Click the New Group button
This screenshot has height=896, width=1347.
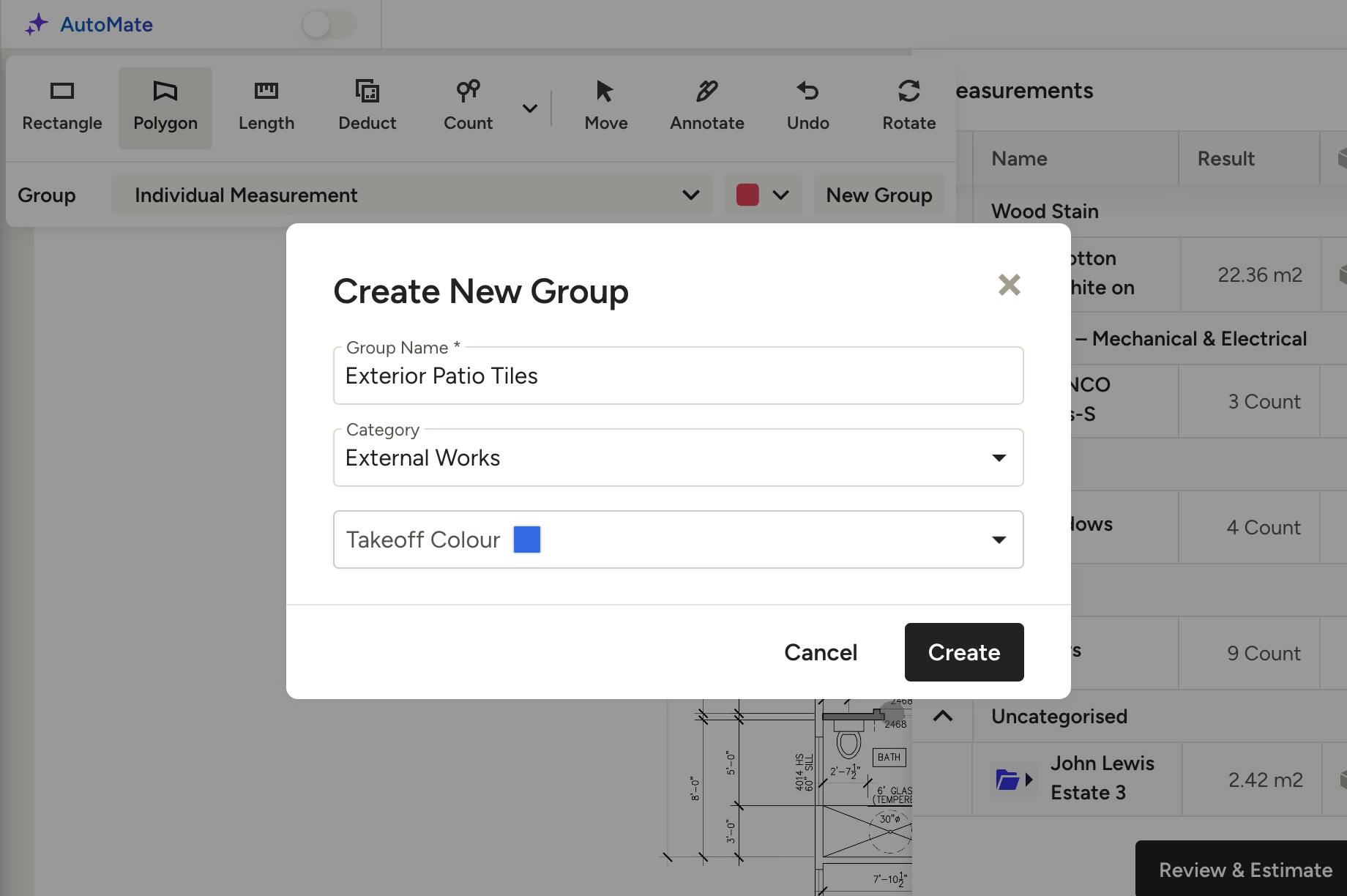coord(879,195)
